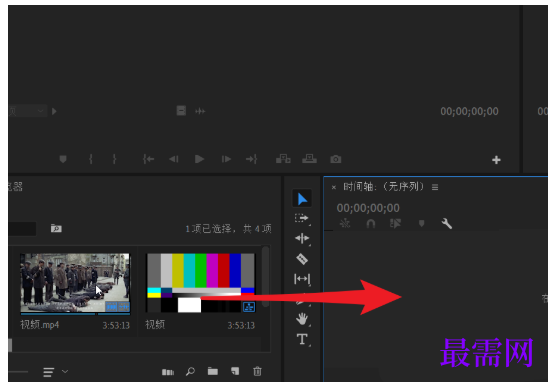The width and height of the screenshot is (552, 384).
Task: Open the sort icons menu
Action: (55, 372)
